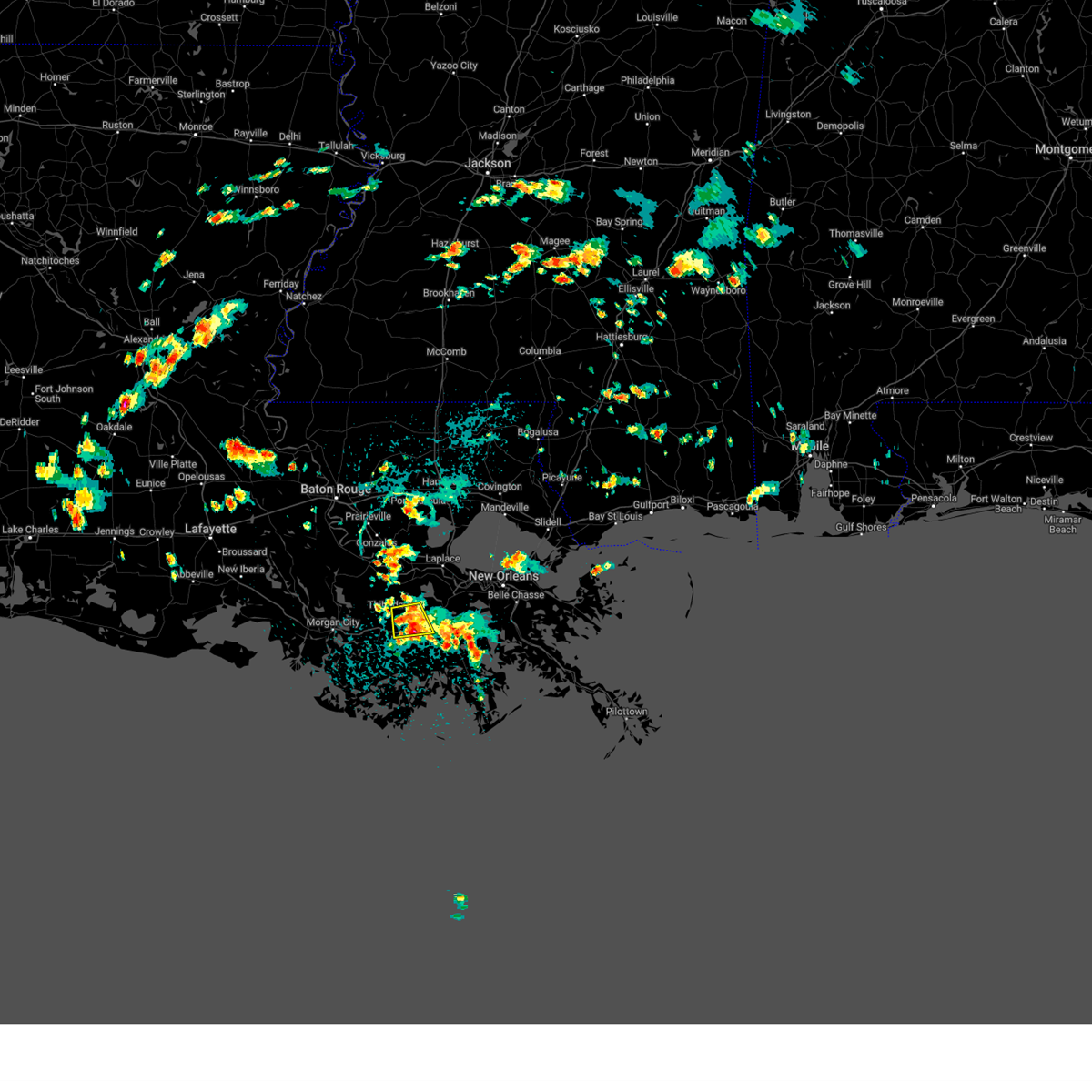Click the Meridian city label
Viewport: 1092px width, 1092px height.
(710, 153)
